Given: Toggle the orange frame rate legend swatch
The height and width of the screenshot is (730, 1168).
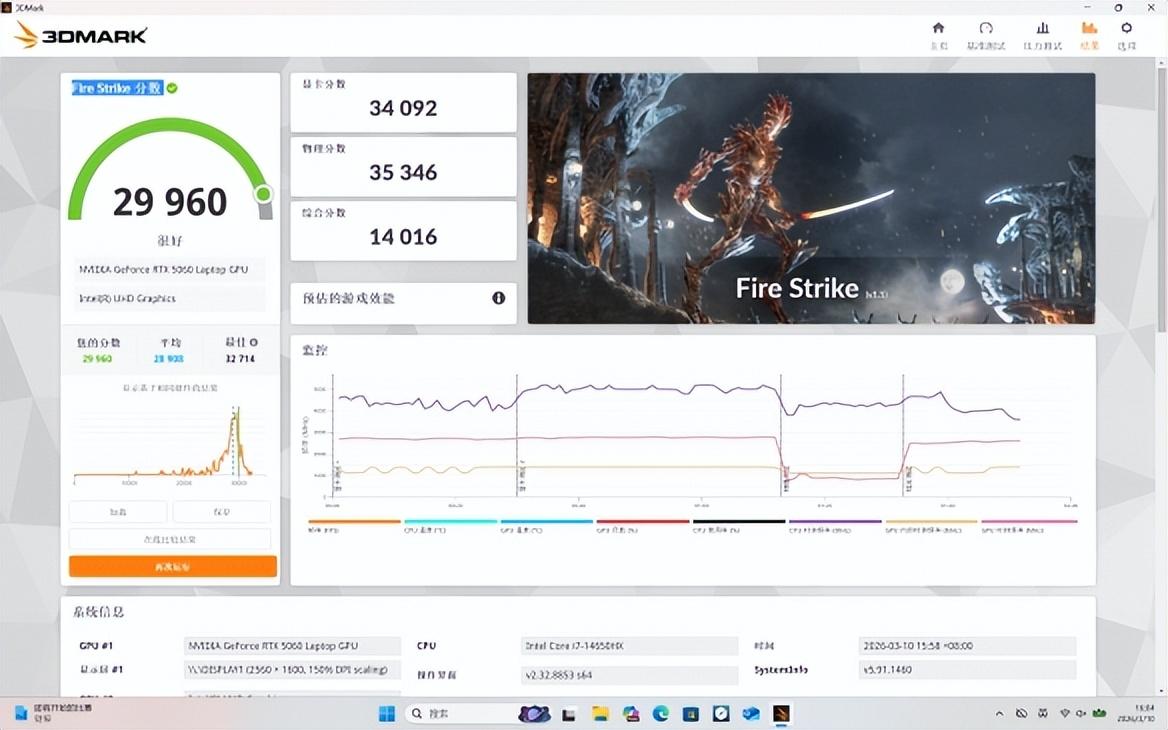Looking at the screenshot, I should (x=354, y=522).
